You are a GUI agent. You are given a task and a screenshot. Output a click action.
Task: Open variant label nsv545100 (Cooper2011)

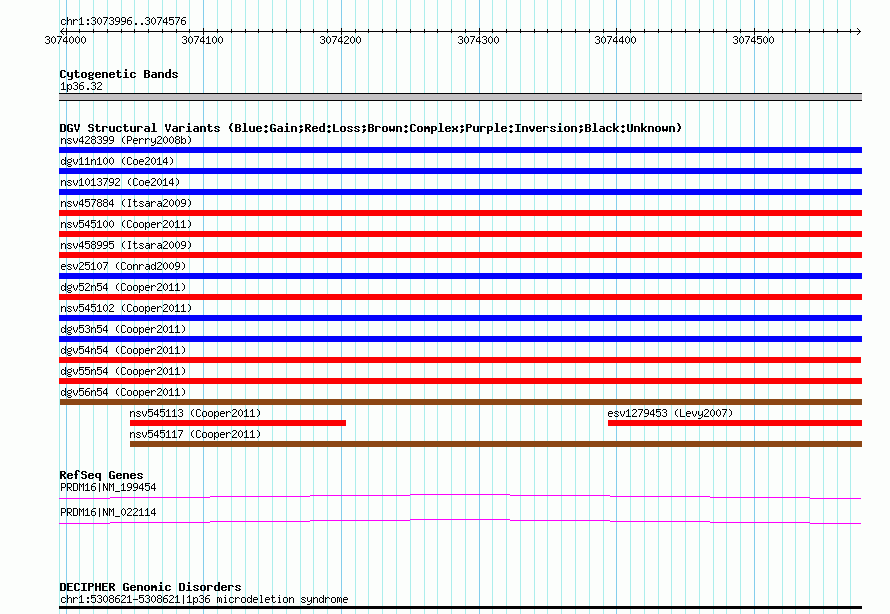(126, 224)
